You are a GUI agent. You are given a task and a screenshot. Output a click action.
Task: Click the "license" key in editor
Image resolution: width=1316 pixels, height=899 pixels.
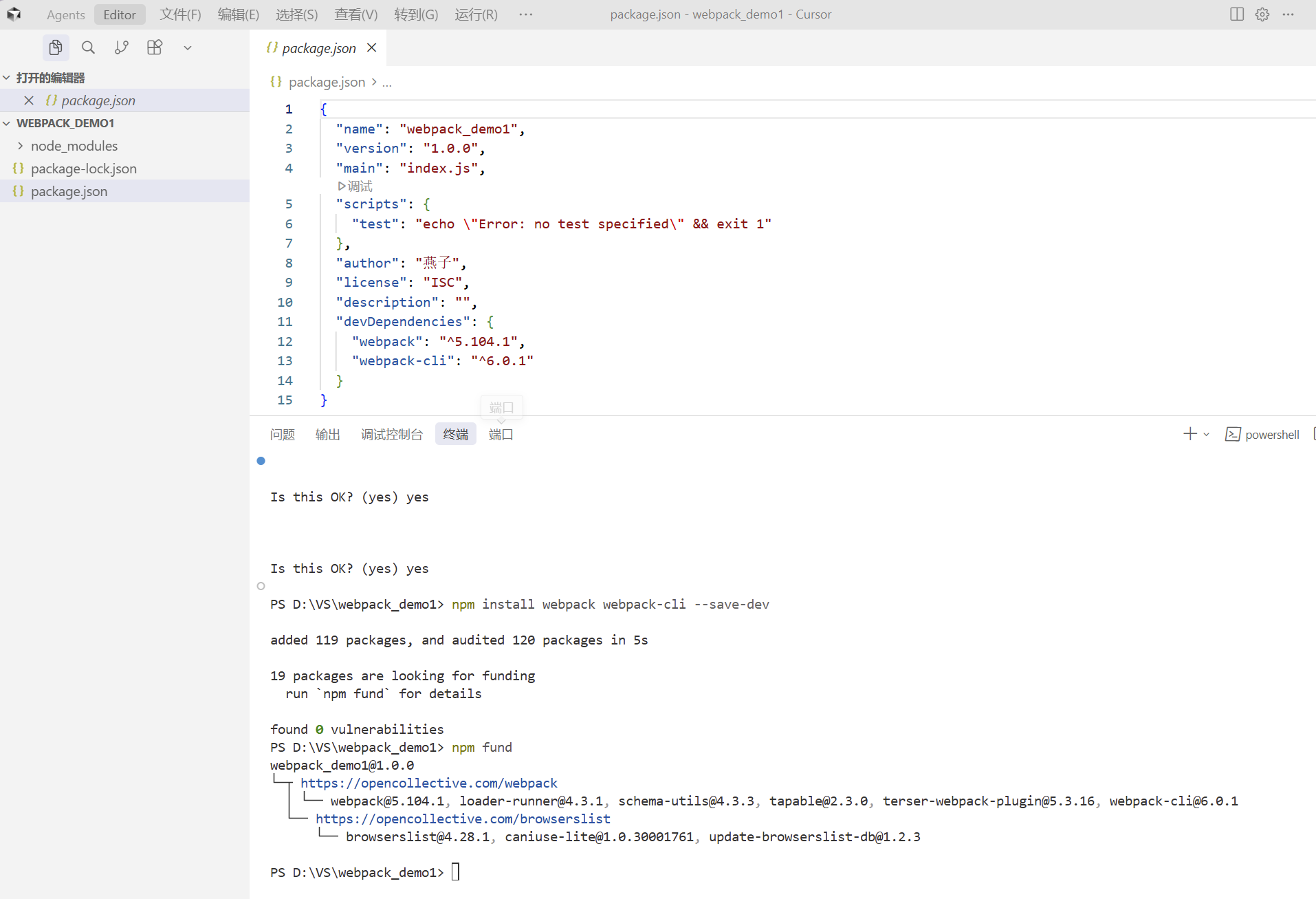(x=371, y=282)
